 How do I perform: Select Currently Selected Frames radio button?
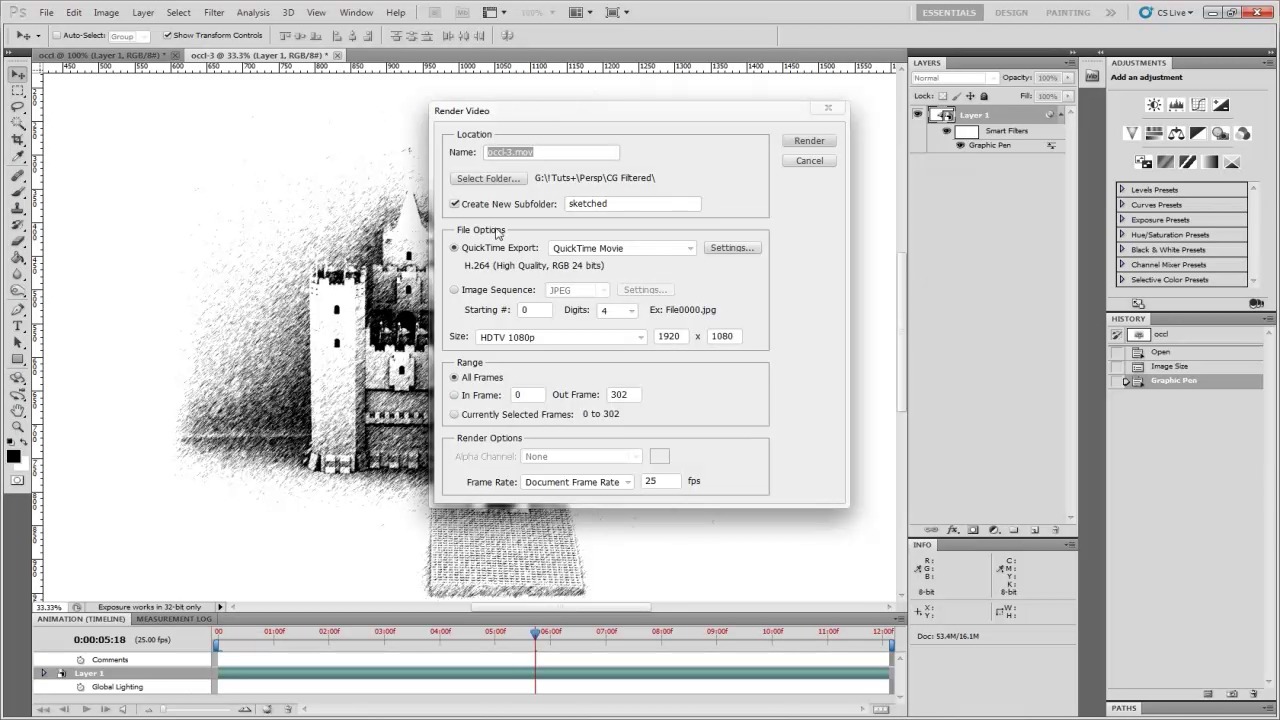[x=454, y=414]
